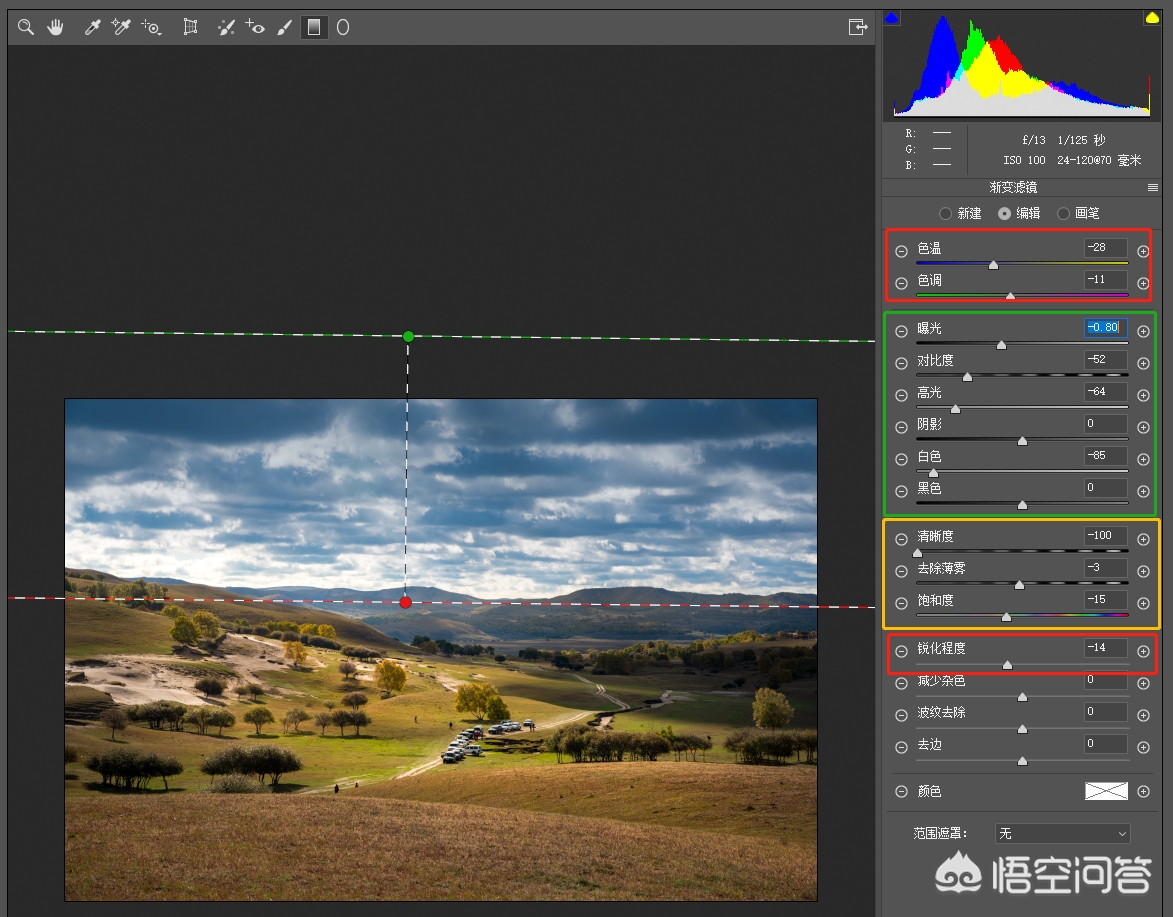Screen dimensions: 1173x917
Task: Select the Red Eye Removal tool
Action: (x=255, y=28)
